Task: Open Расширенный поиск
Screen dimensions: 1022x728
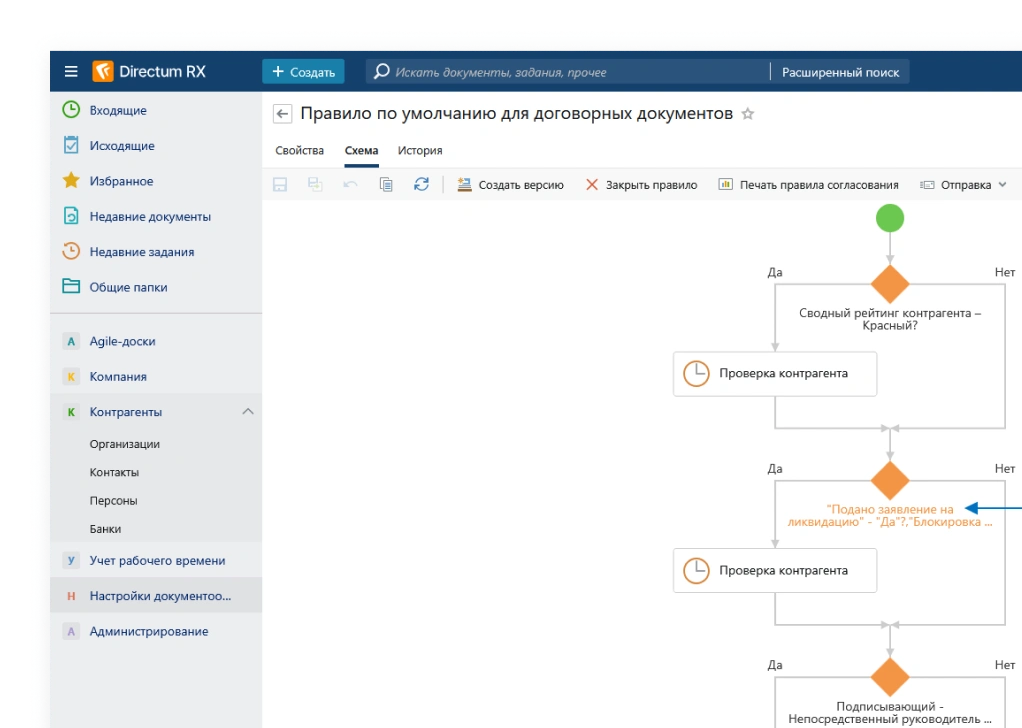Action: tap(840, 72)
